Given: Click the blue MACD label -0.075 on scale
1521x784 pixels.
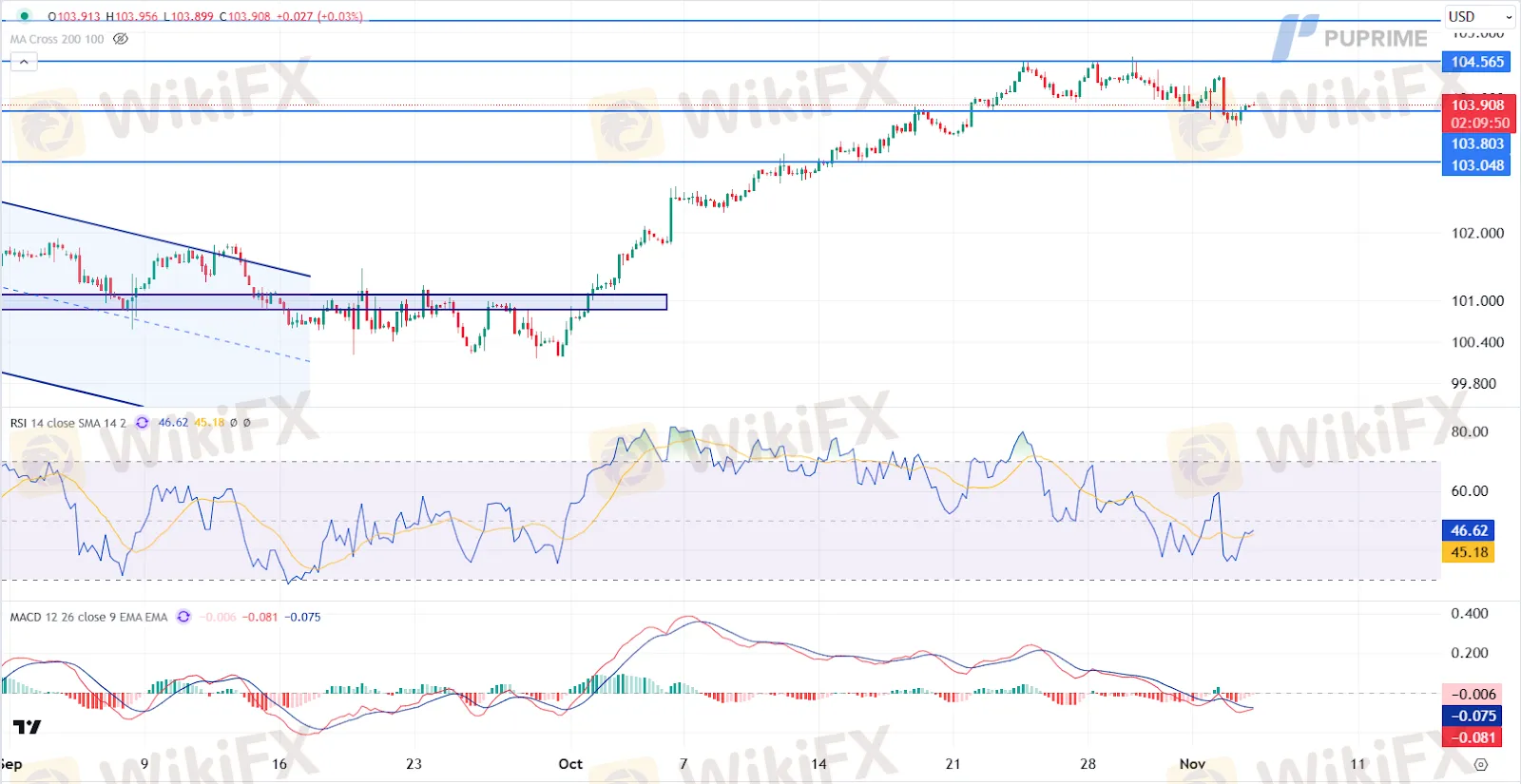Looking at the screenshot, I should [x=1473, y=716].
